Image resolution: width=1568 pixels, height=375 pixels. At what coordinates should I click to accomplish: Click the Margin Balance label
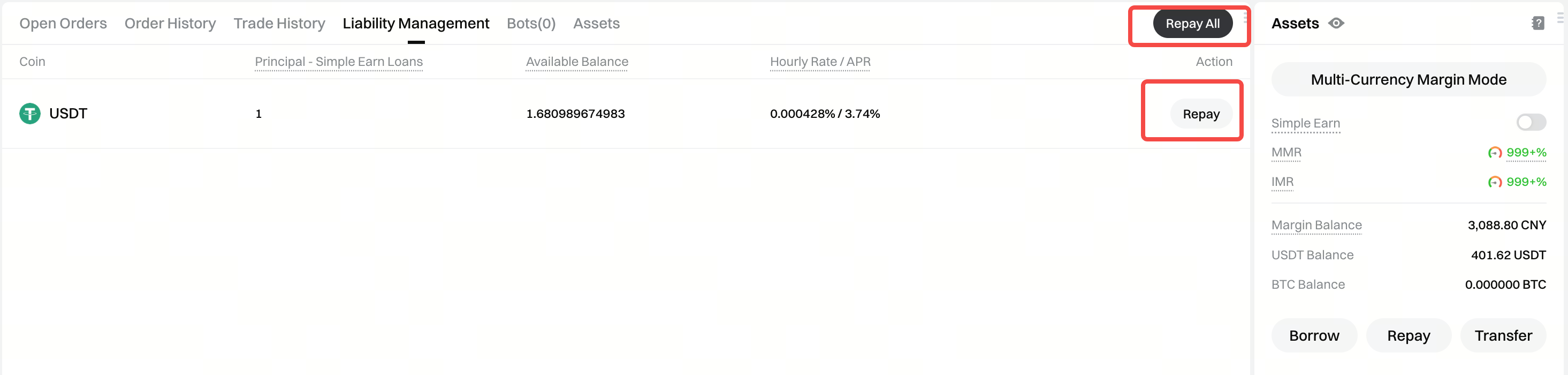[1316, 225]
